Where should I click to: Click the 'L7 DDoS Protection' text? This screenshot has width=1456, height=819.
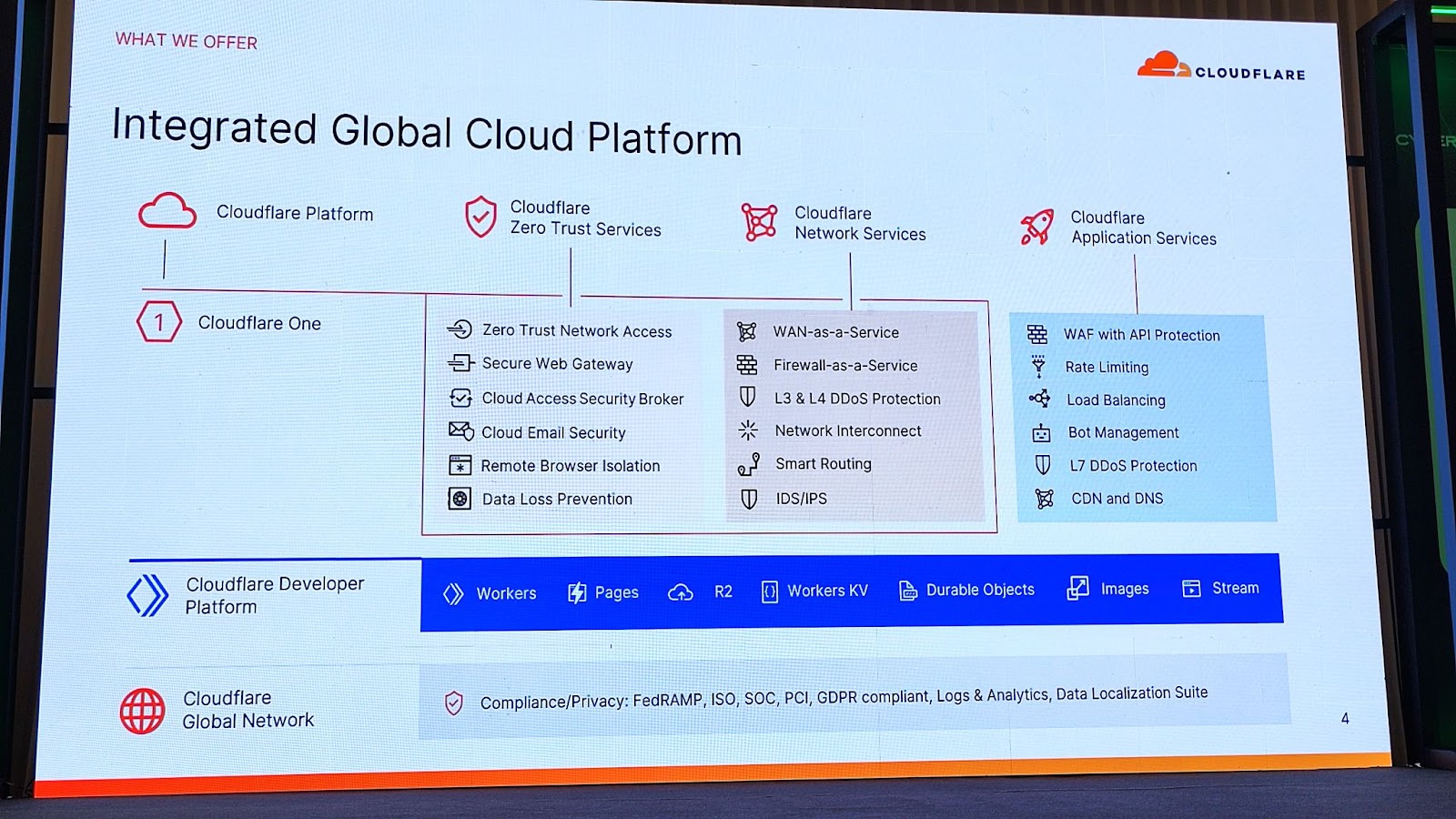1133,465
